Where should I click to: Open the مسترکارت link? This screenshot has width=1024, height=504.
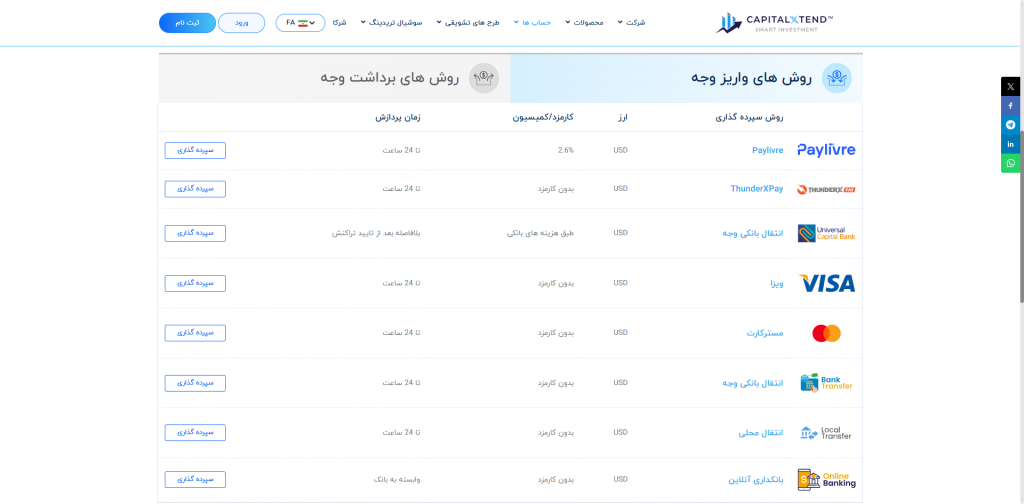click(765, 333)
